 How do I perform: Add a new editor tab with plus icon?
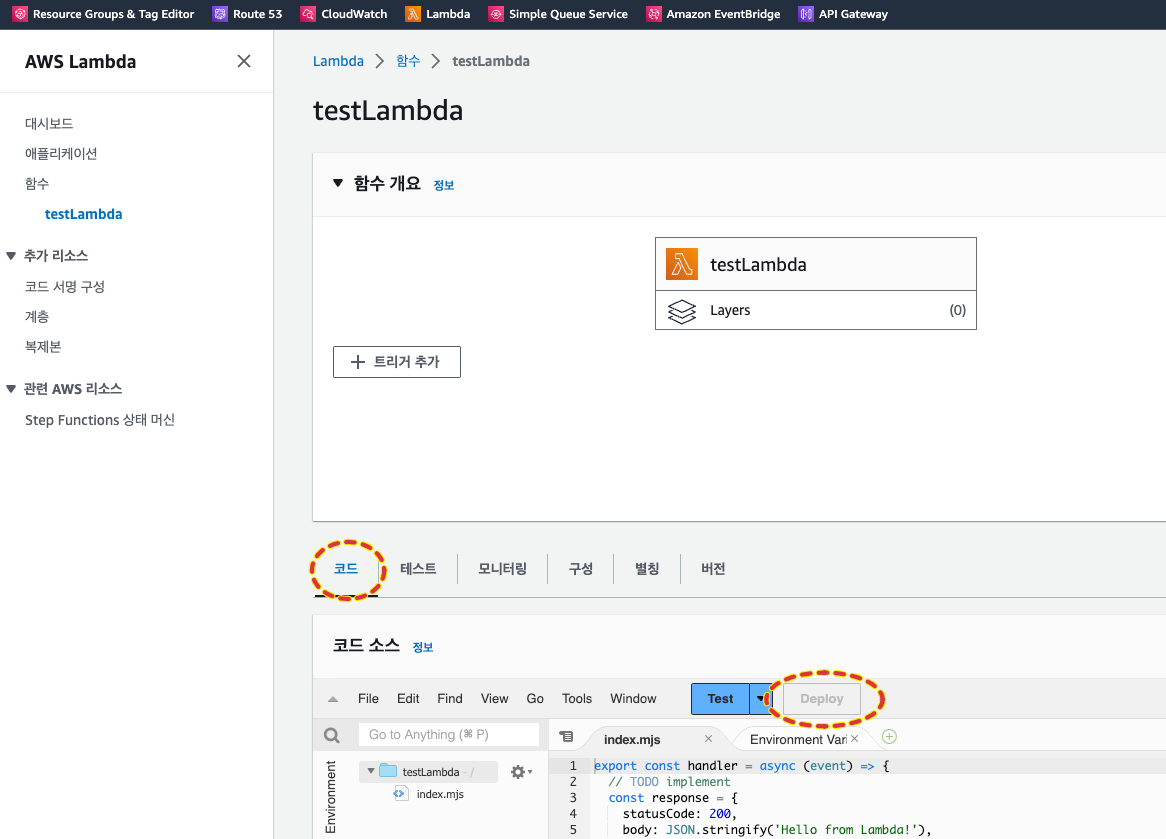pyautogui.click(x=889, y=736)
